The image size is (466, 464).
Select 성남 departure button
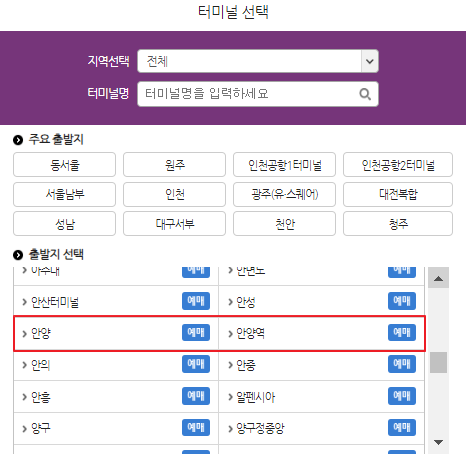tap(64, 224)
